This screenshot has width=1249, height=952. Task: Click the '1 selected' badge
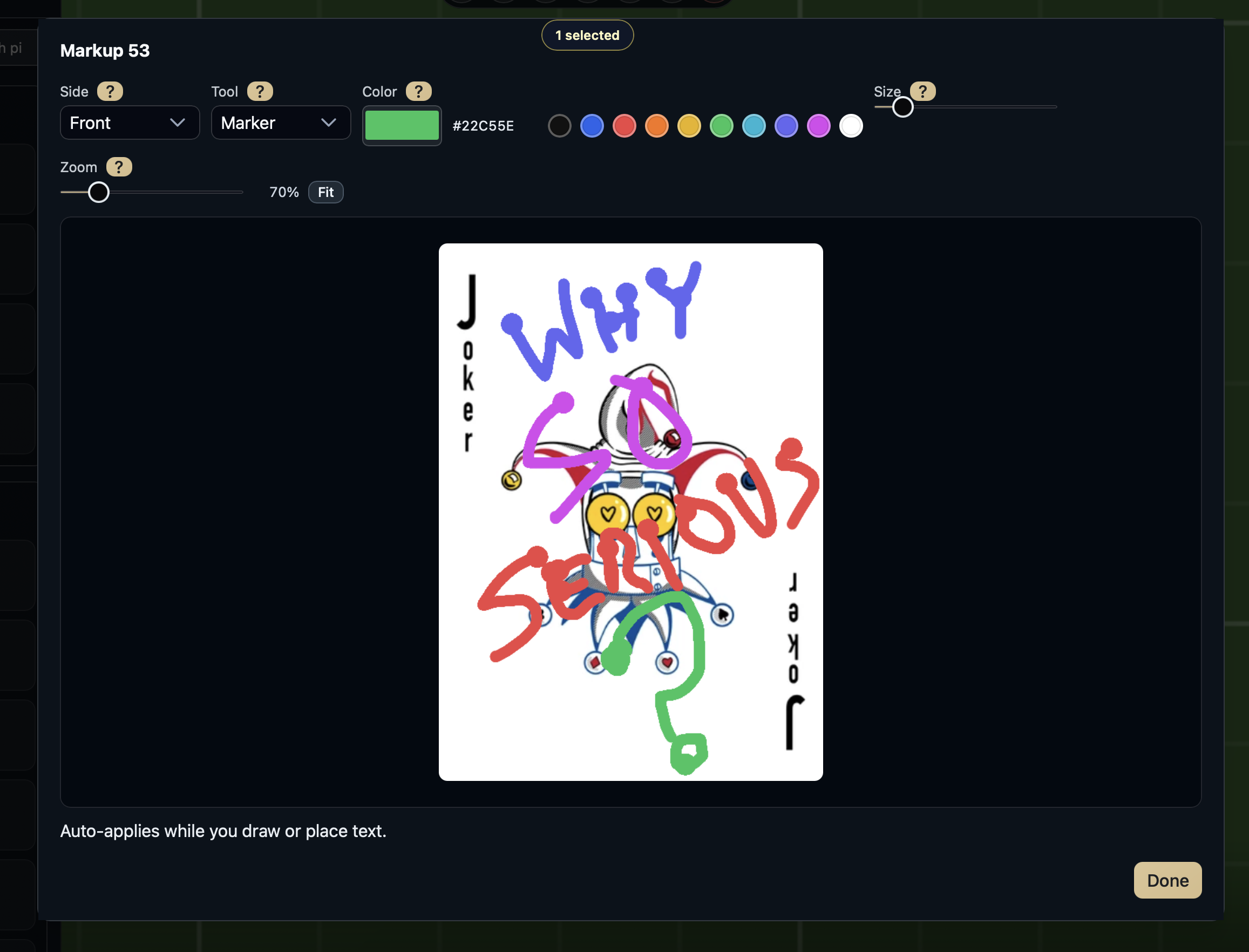(587, 35)
